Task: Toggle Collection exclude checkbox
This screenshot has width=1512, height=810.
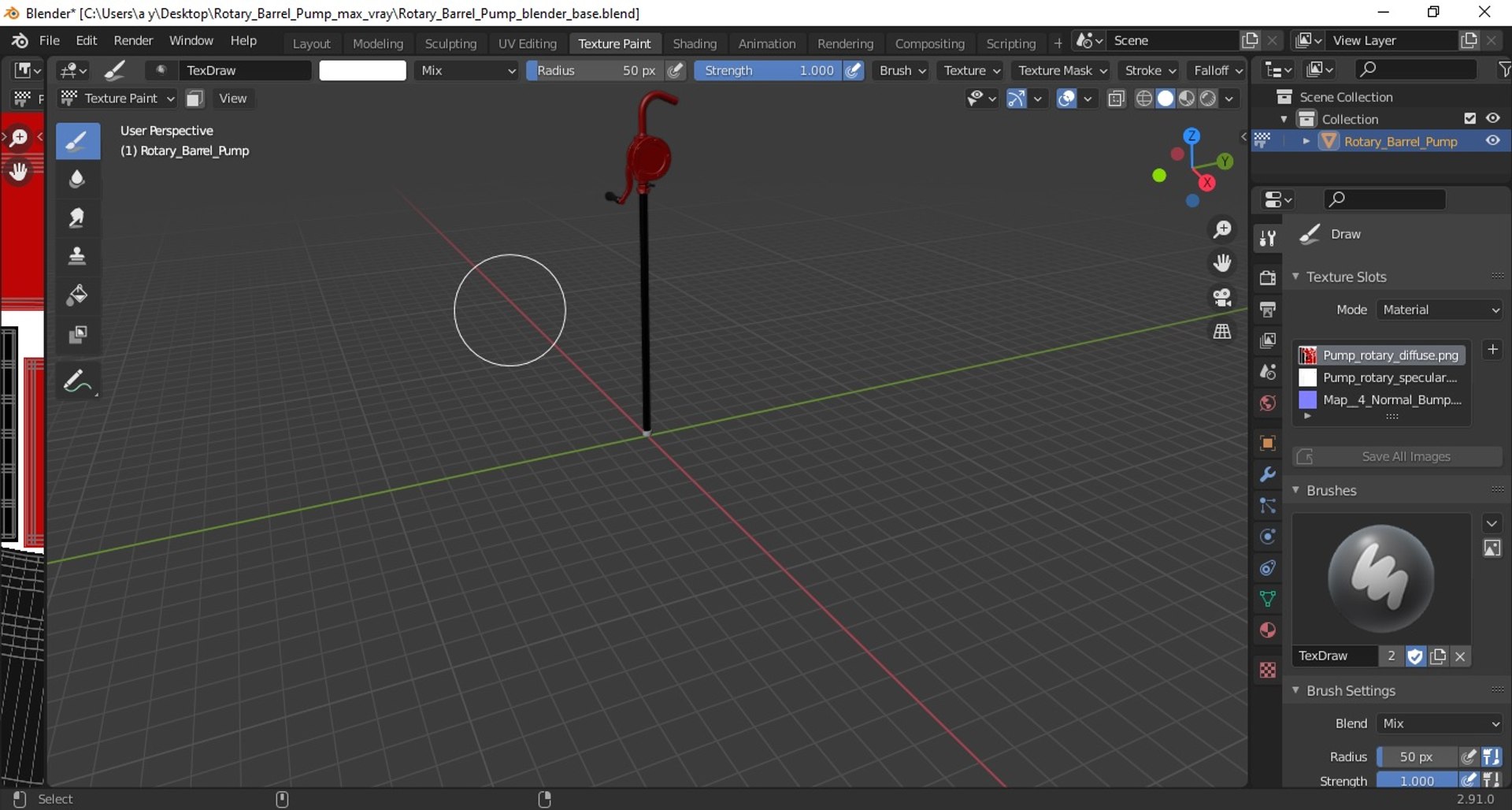Action: [1469, 118]
